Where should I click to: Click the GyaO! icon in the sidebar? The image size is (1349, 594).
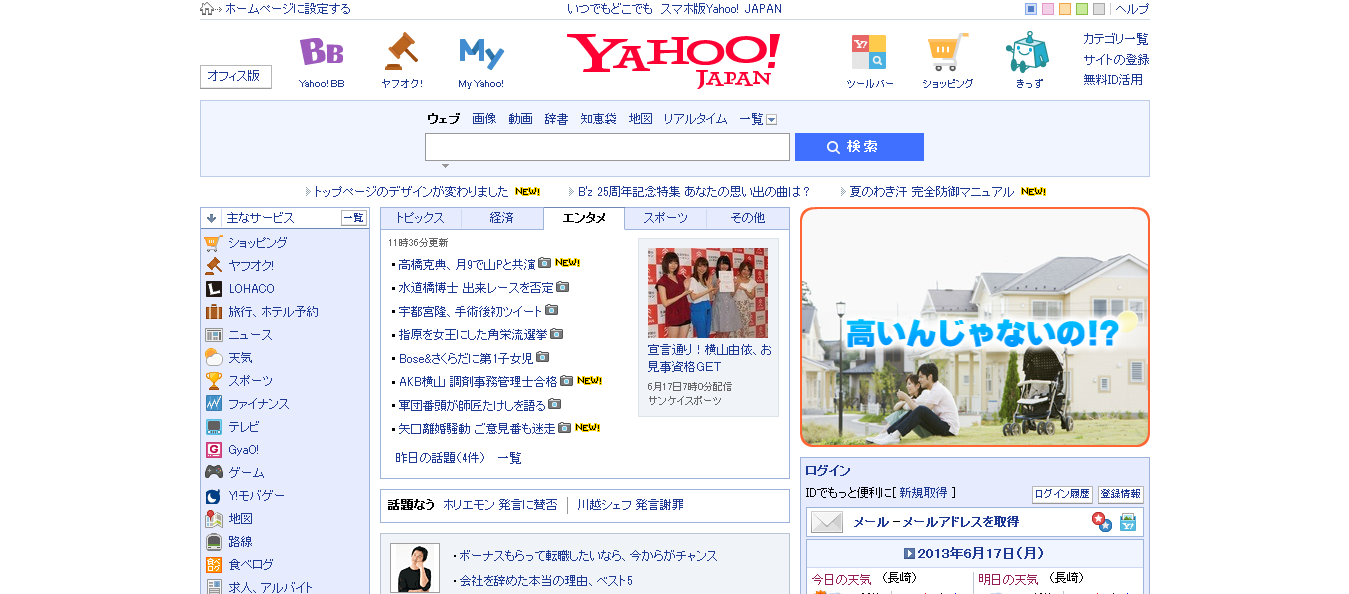click(213, 450)
